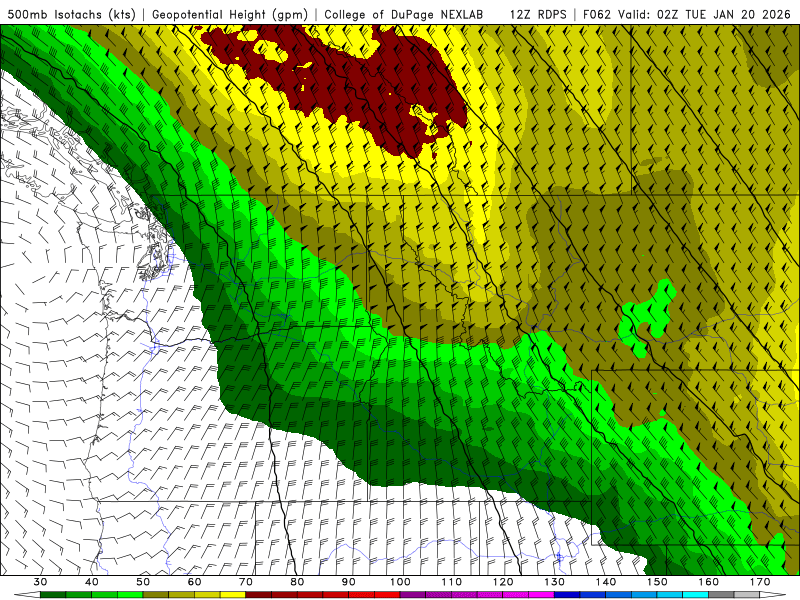Click the "02Z TUE JAN 20 2026" valid time
This screenshot has width=800, height=600.
pos(723,14)
